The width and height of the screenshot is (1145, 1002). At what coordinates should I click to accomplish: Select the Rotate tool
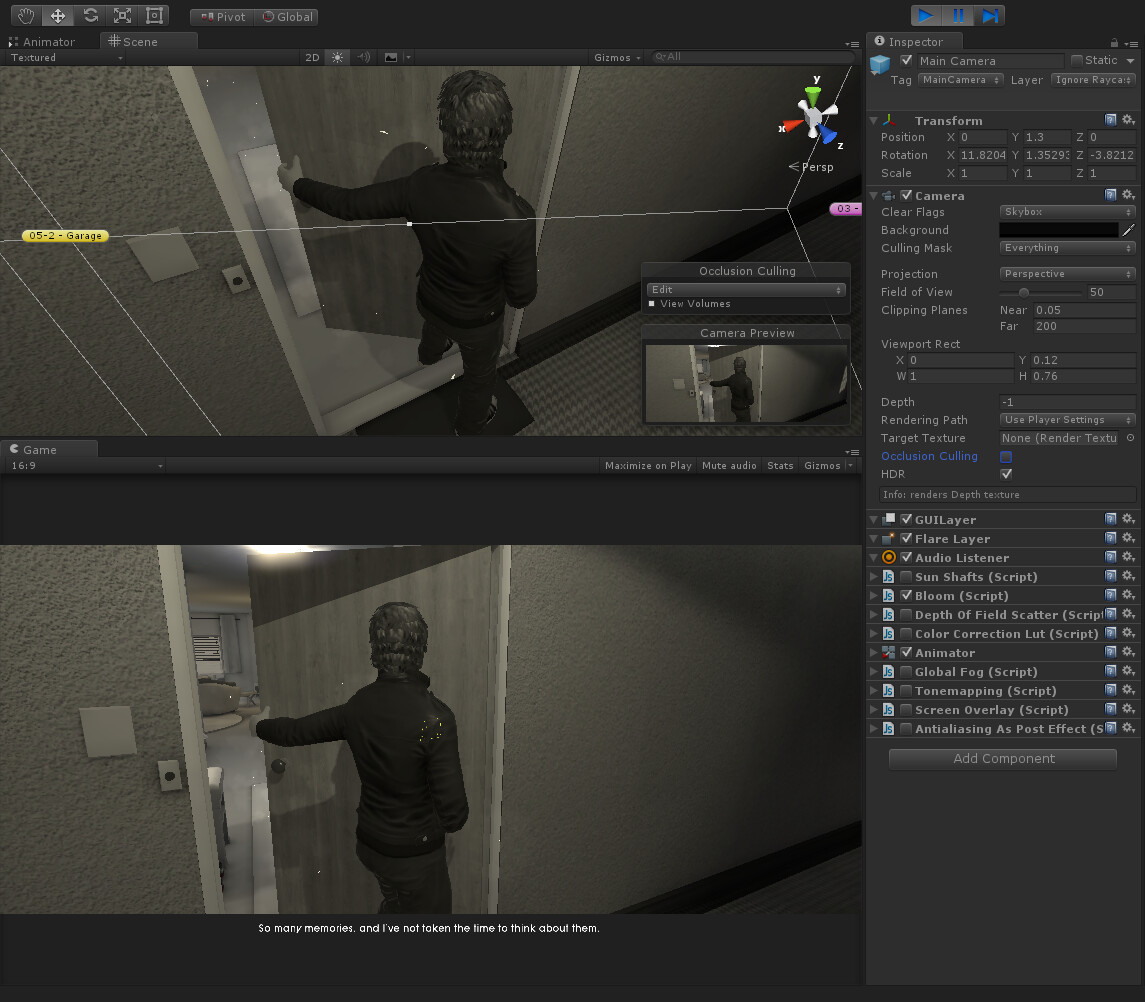click(x=90, y=15)
